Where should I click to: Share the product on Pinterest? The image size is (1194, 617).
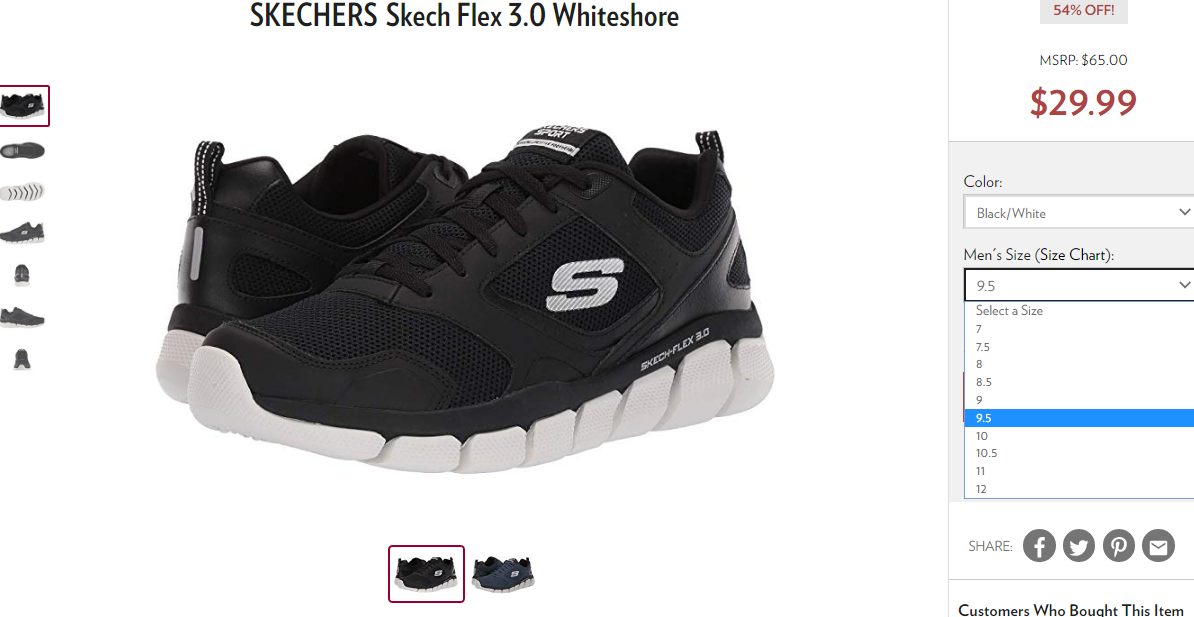coord(1119,545)
